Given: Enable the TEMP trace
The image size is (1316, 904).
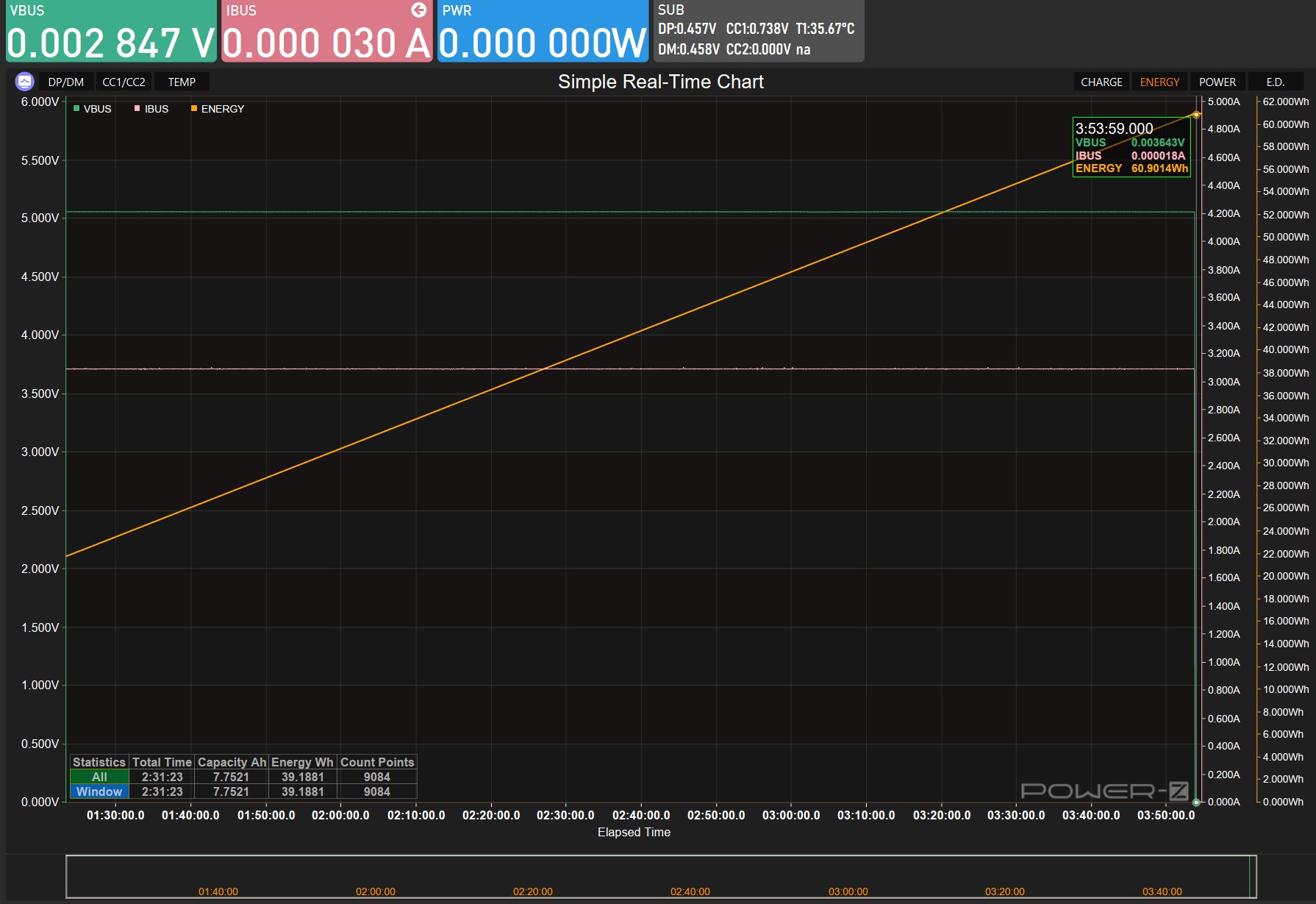Looking at the screenshot, I should (182, 82).
